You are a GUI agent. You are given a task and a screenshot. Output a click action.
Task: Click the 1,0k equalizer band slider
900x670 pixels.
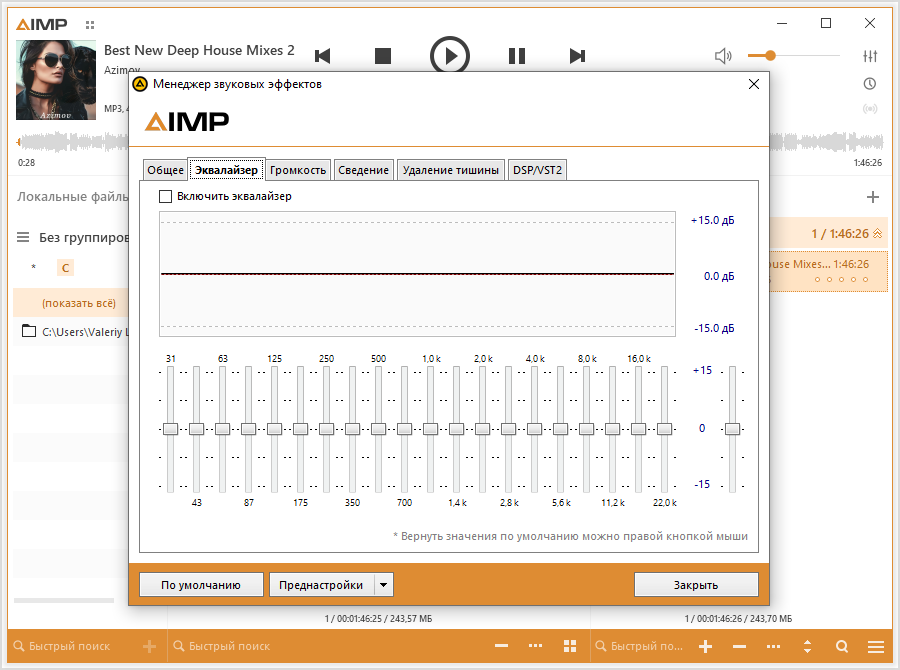(430, 429)
